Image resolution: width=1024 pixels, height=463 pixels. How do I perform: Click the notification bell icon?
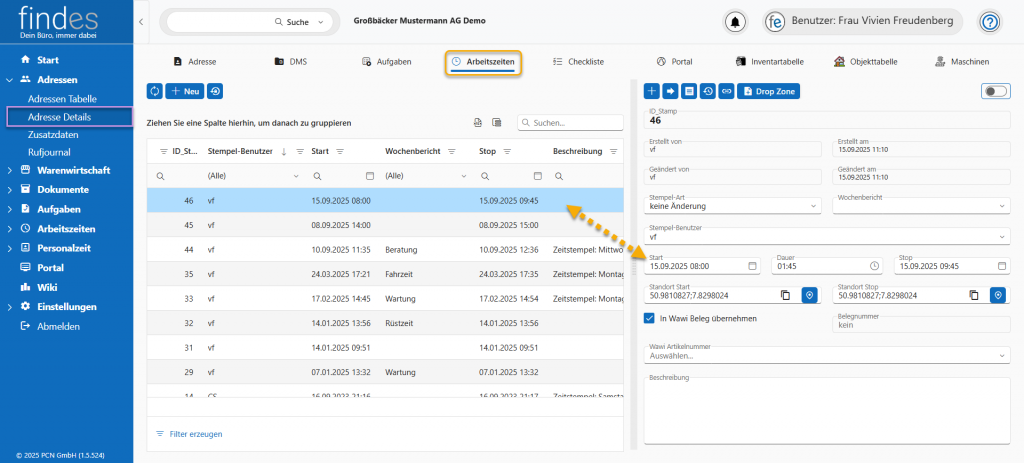736,22
